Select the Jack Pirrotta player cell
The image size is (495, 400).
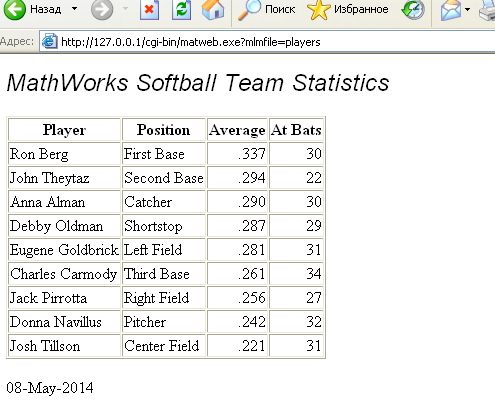[64, 298]
